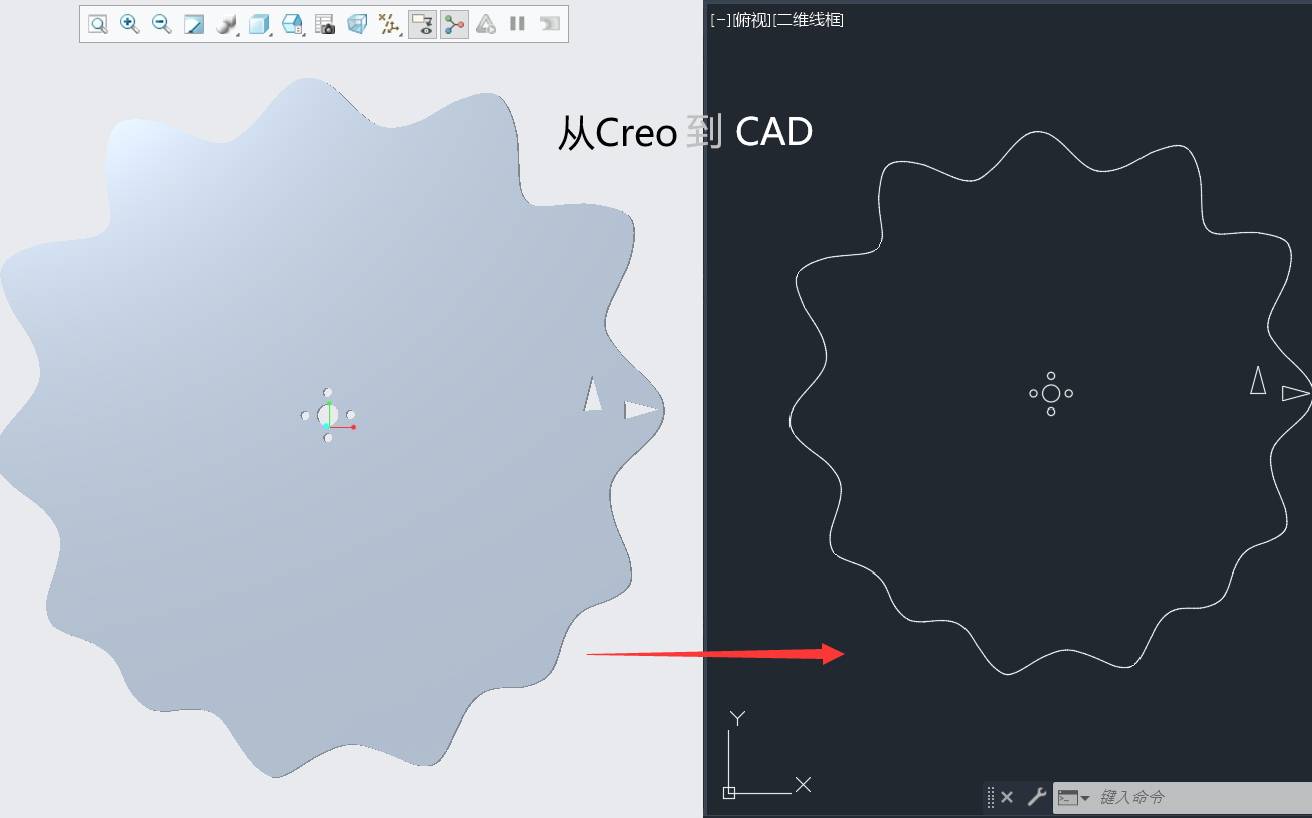The image size is (1312, 818).
Task: Open the rendering options spheres icon
Action: point(227,24)
